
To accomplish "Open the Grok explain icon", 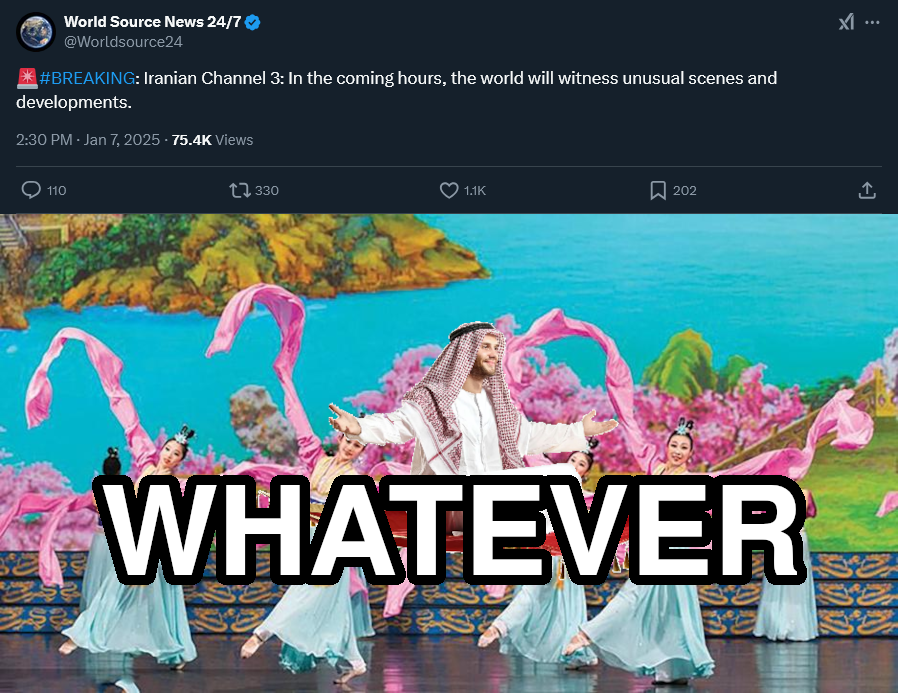I will pos(846,22).
